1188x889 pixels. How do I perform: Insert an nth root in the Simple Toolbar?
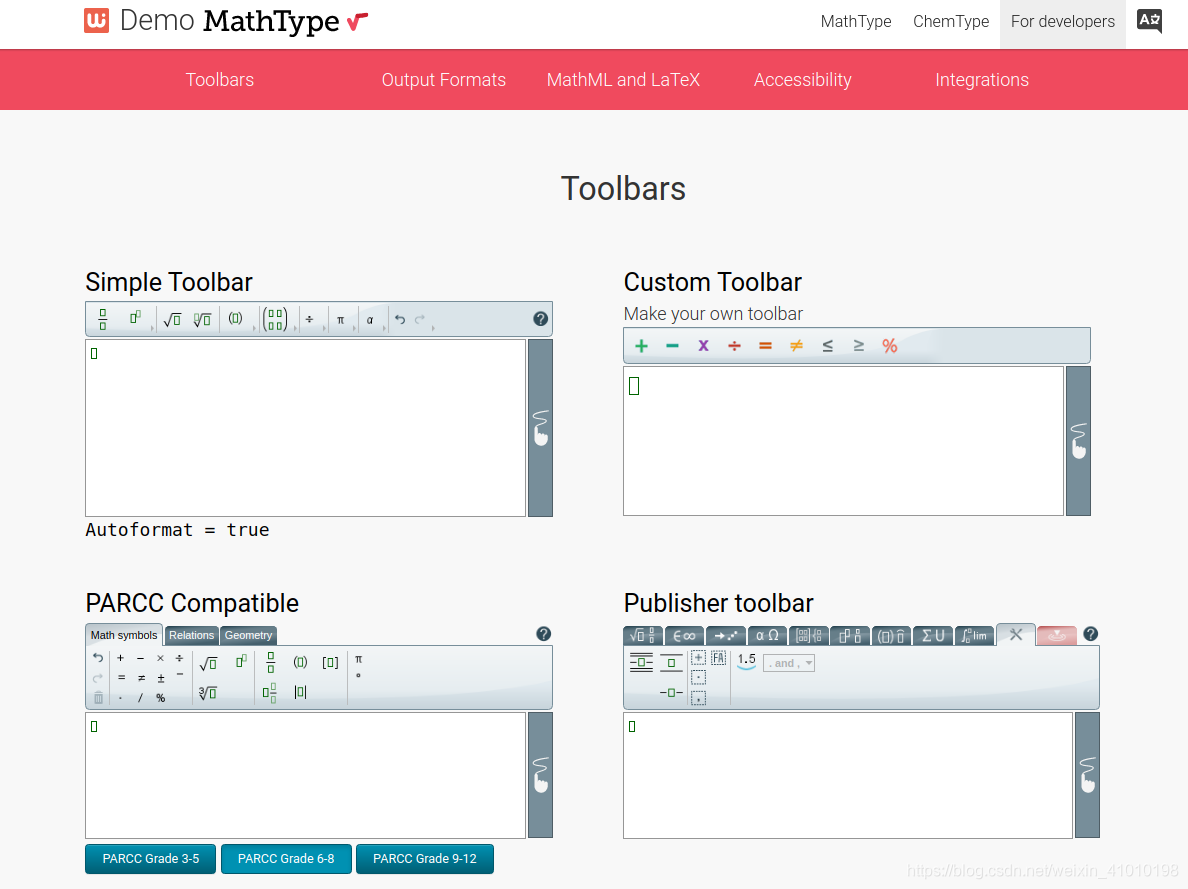(202, 319)
